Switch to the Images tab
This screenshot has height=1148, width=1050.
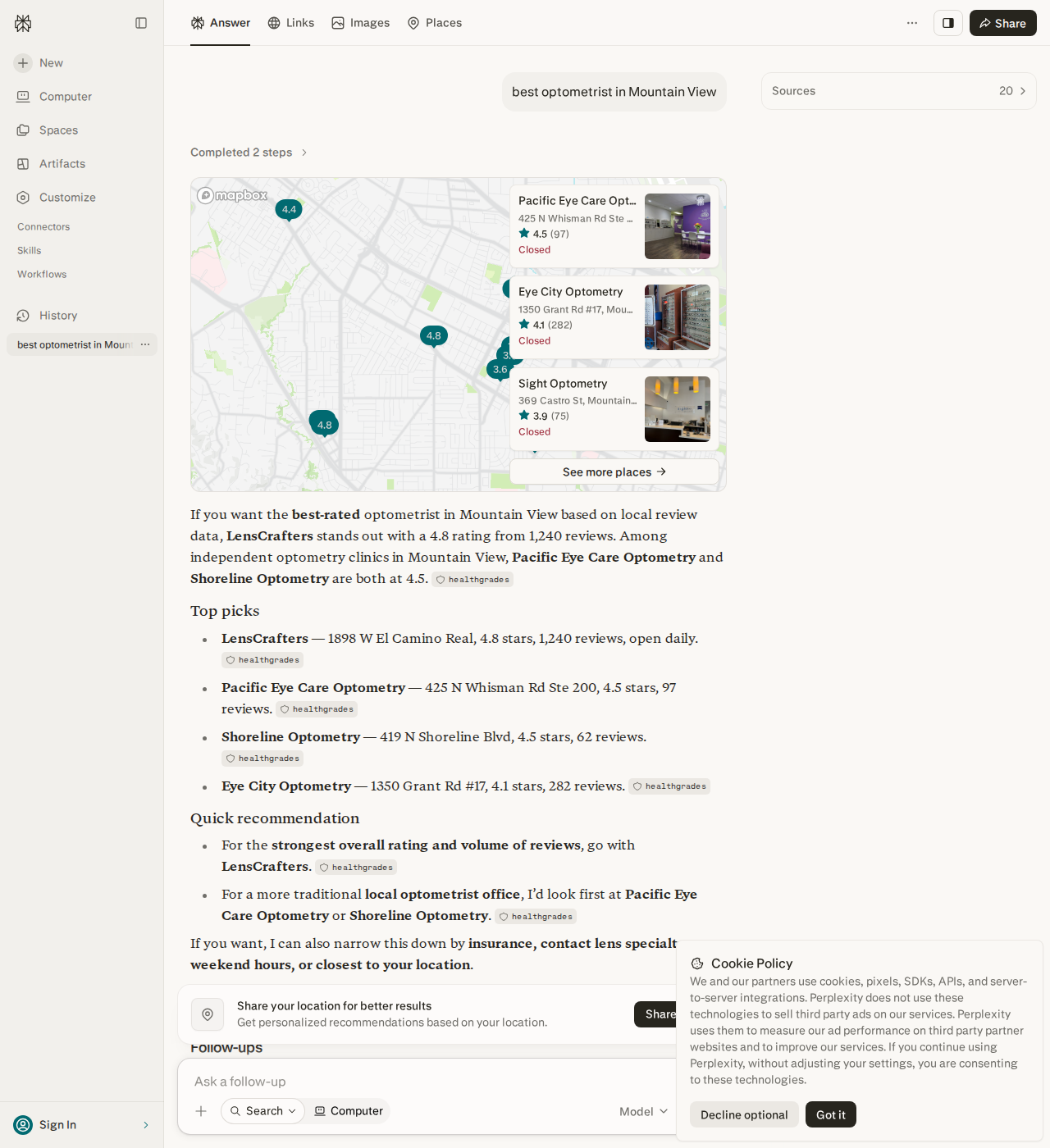[361, 23]
